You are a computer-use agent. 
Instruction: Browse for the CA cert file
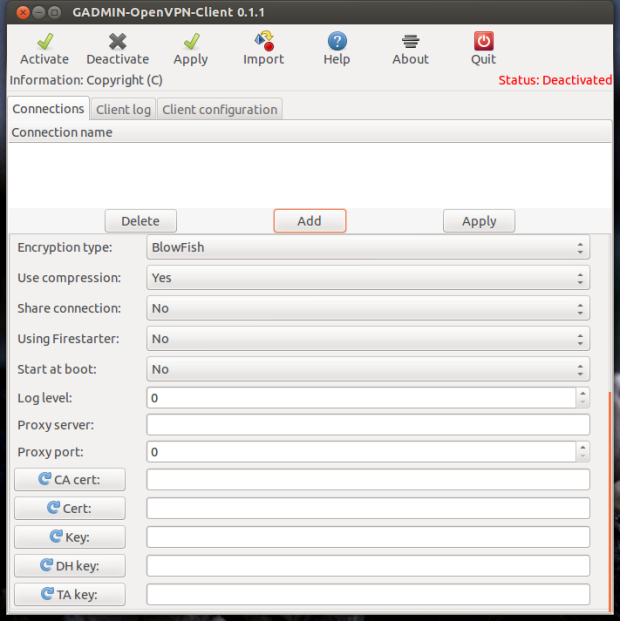[x=70, y=480]
